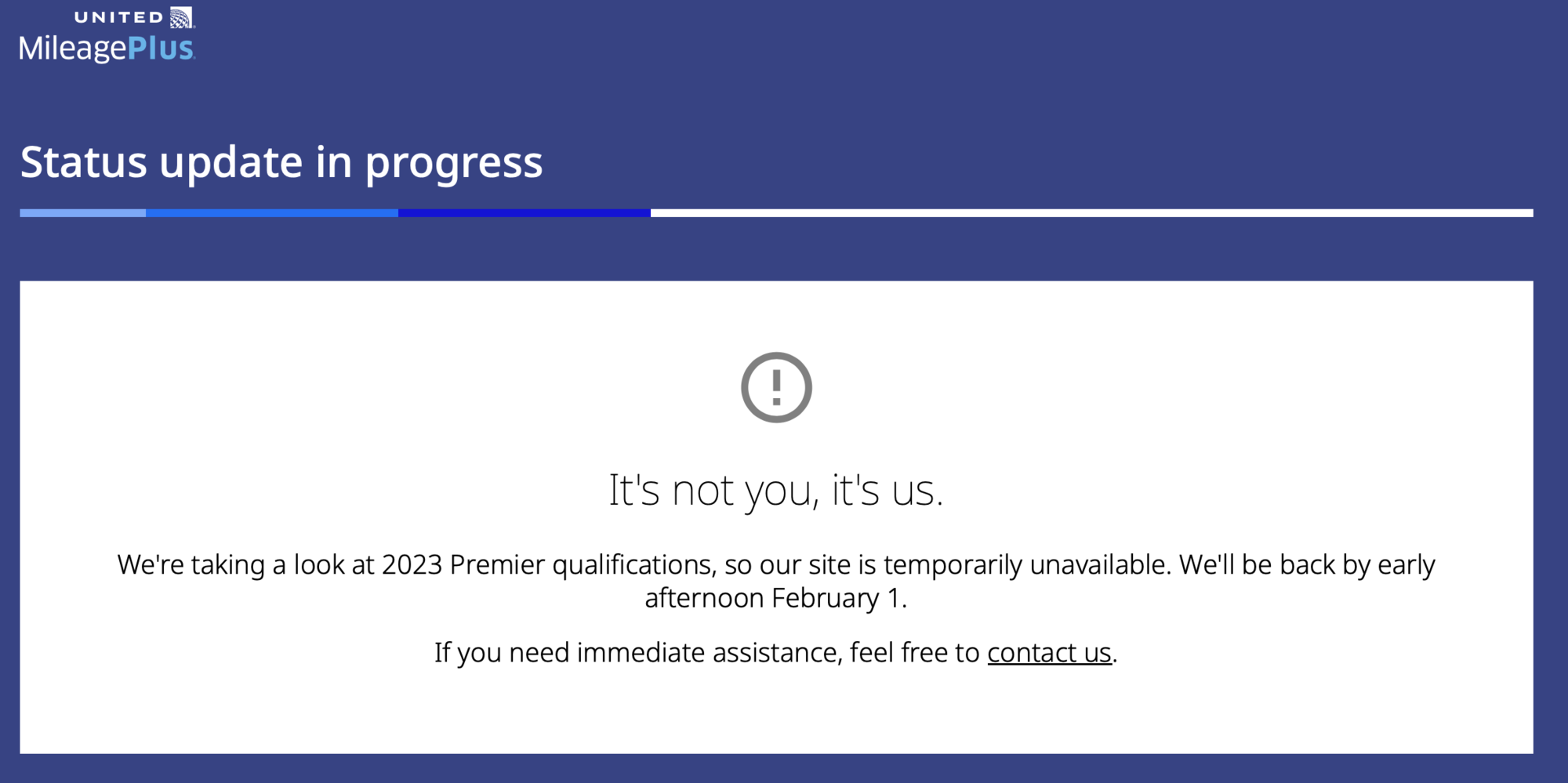Click the MileagePlus logo text
The height and width of the screenshot is (783, 1568).
point(107,49)
